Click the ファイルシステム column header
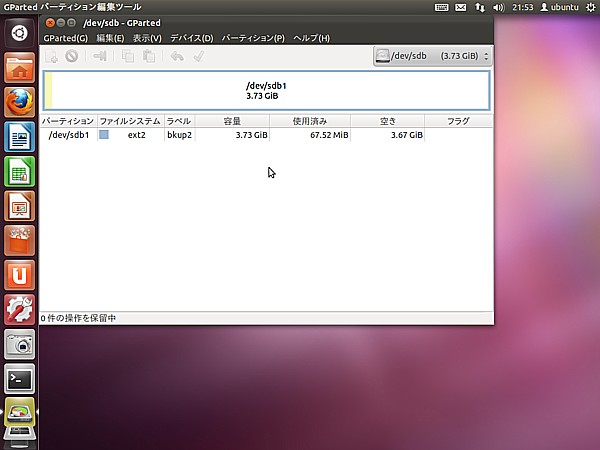Screen dimensions: 600x450 [x=129, y=121]
